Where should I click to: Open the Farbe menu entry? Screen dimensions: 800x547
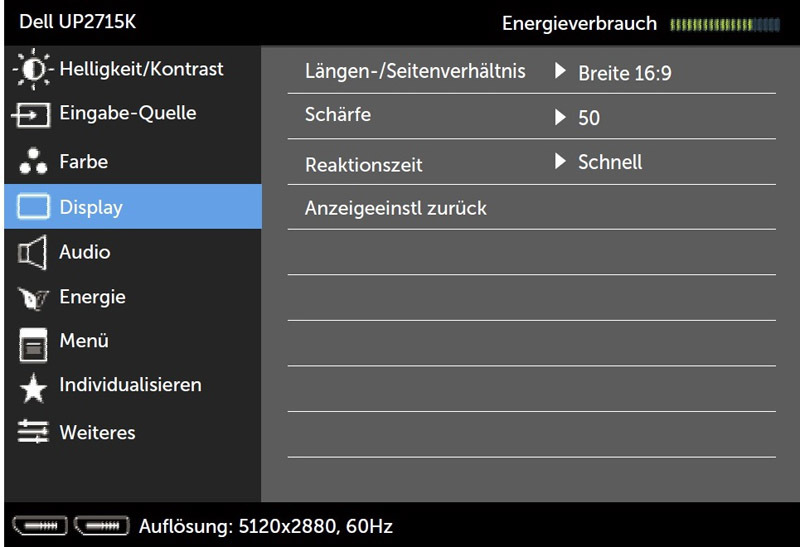click(x=84, y=162)
